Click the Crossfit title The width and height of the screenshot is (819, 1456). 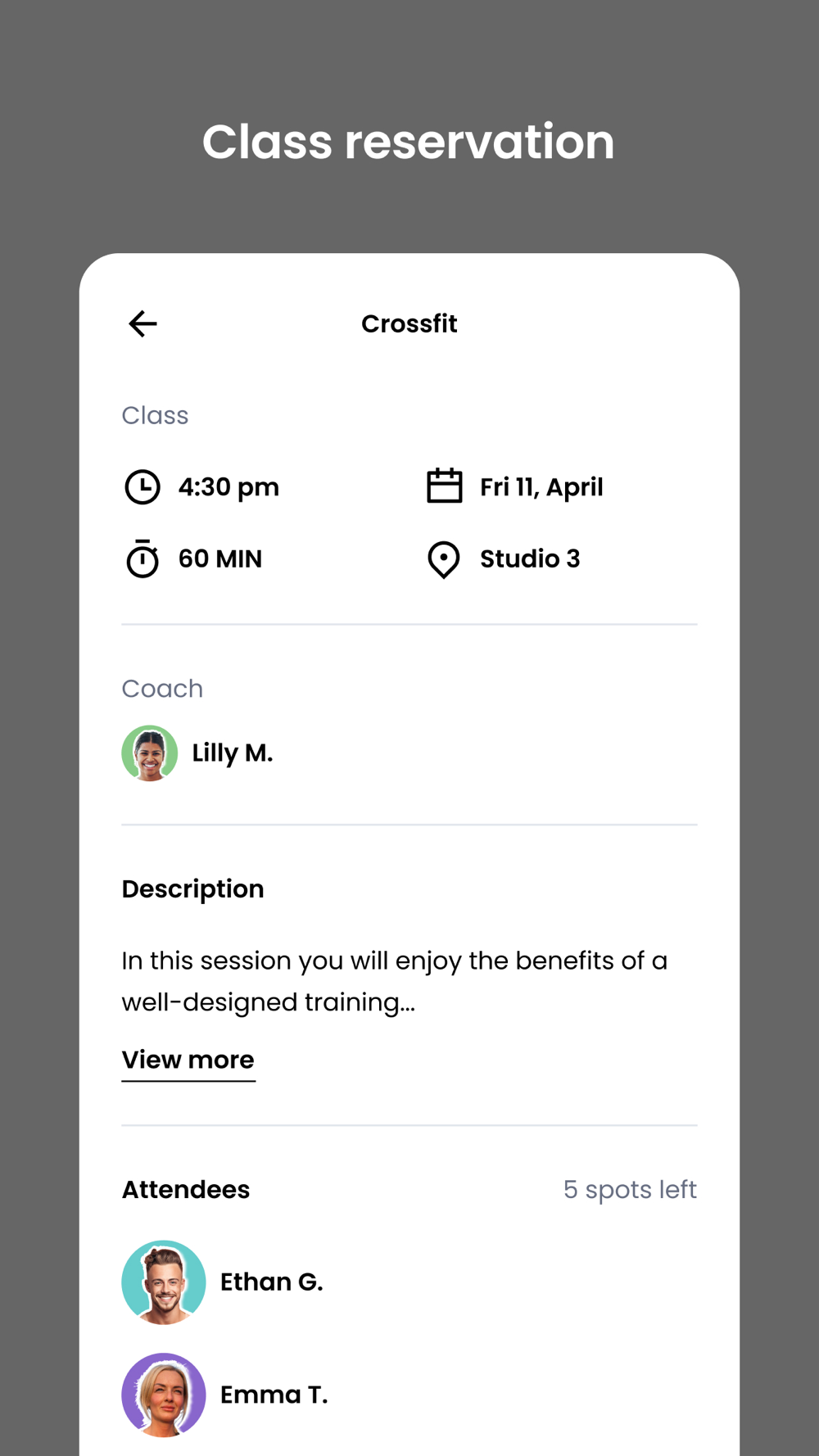click(409, 323)
